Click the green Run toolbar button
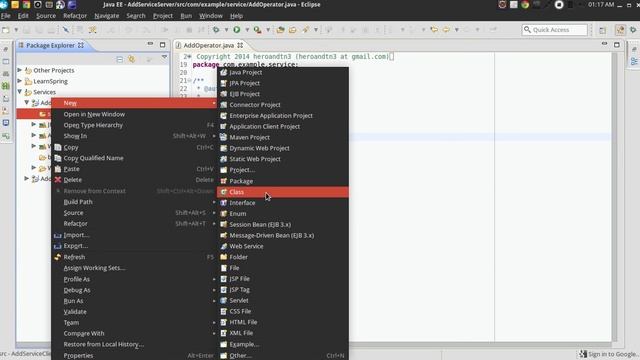The height and width of the screenshot is (360, 640). (237, 29)
